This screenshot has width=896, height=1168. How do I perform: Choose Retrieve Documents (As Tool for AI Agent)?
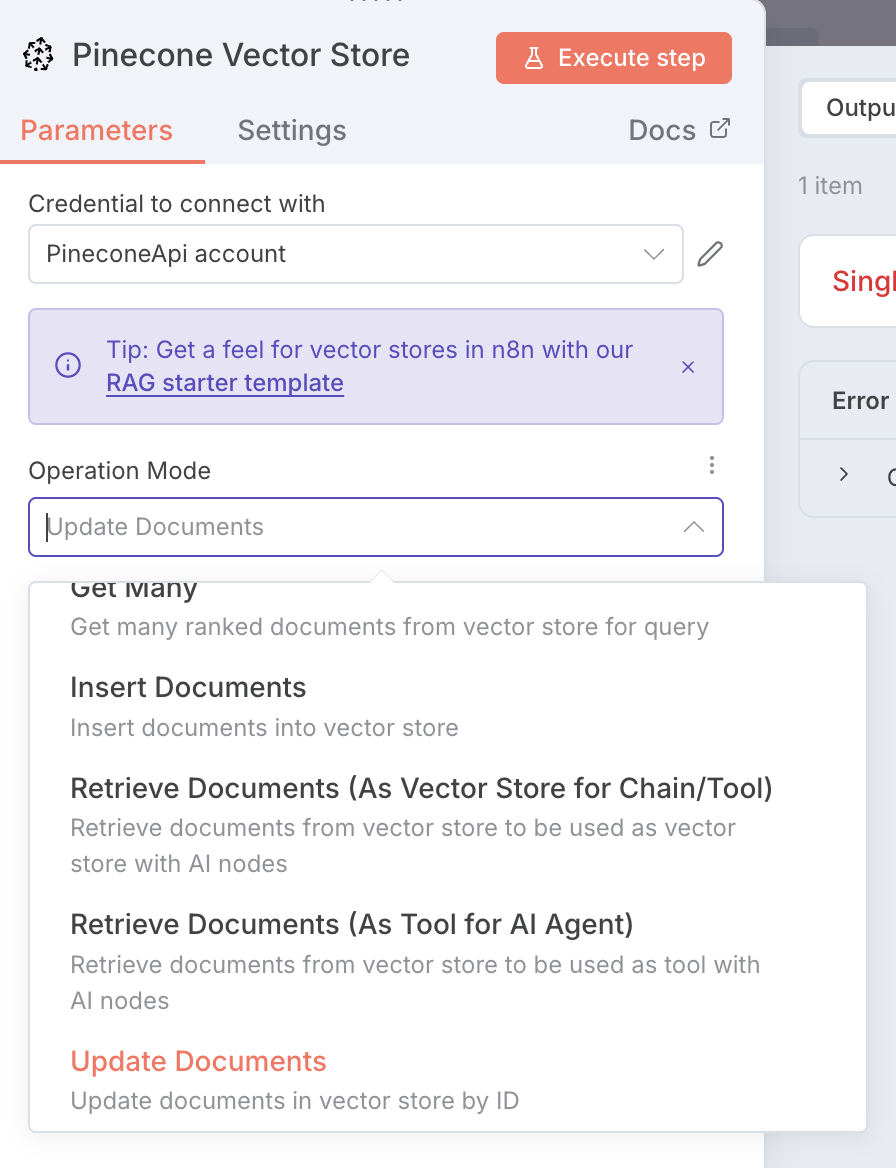point(447,961)
